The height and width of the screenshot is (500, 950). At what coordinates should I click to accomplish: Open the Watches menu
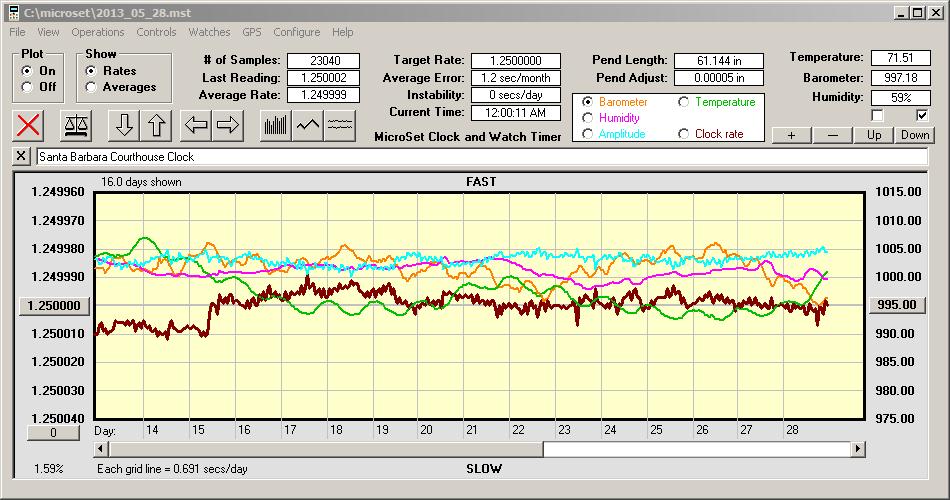pos(209,32)
